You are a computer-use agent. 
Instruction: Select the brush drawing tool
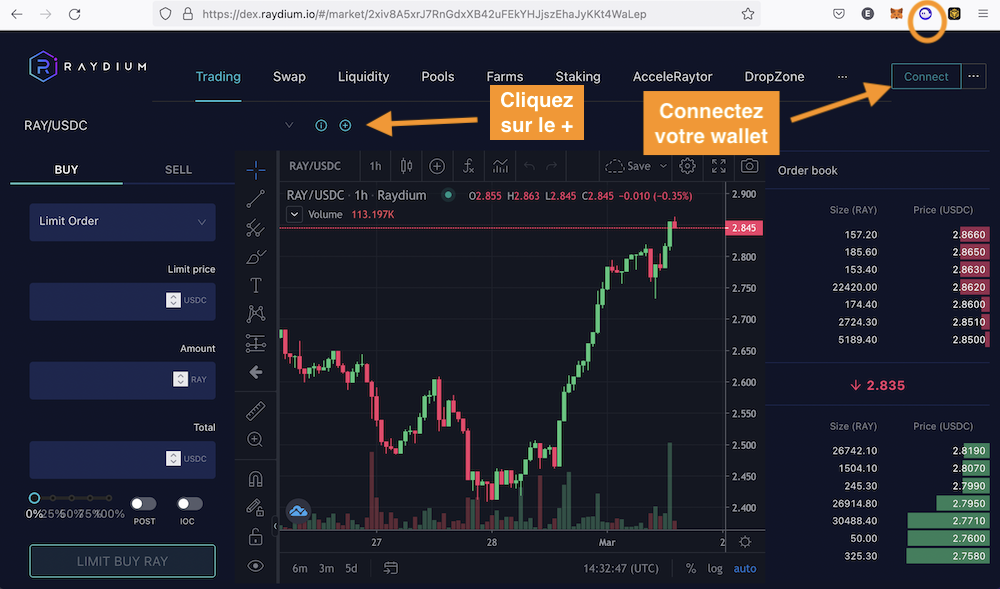(x=256, y=257)
